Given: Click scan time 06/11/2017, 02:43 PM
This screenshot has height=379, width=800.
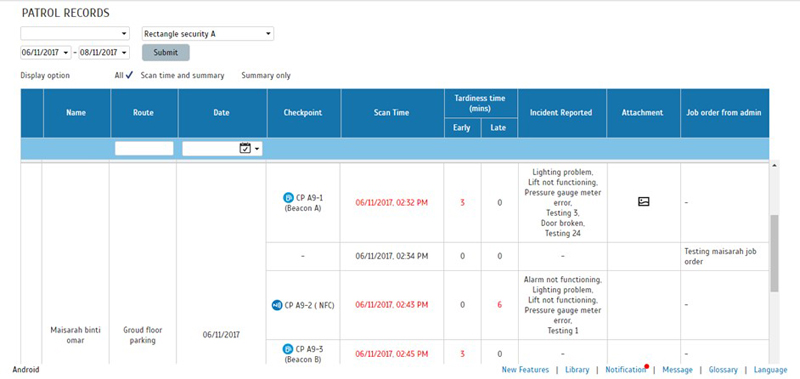Looking at the screenshot, I should pos(391,305).
